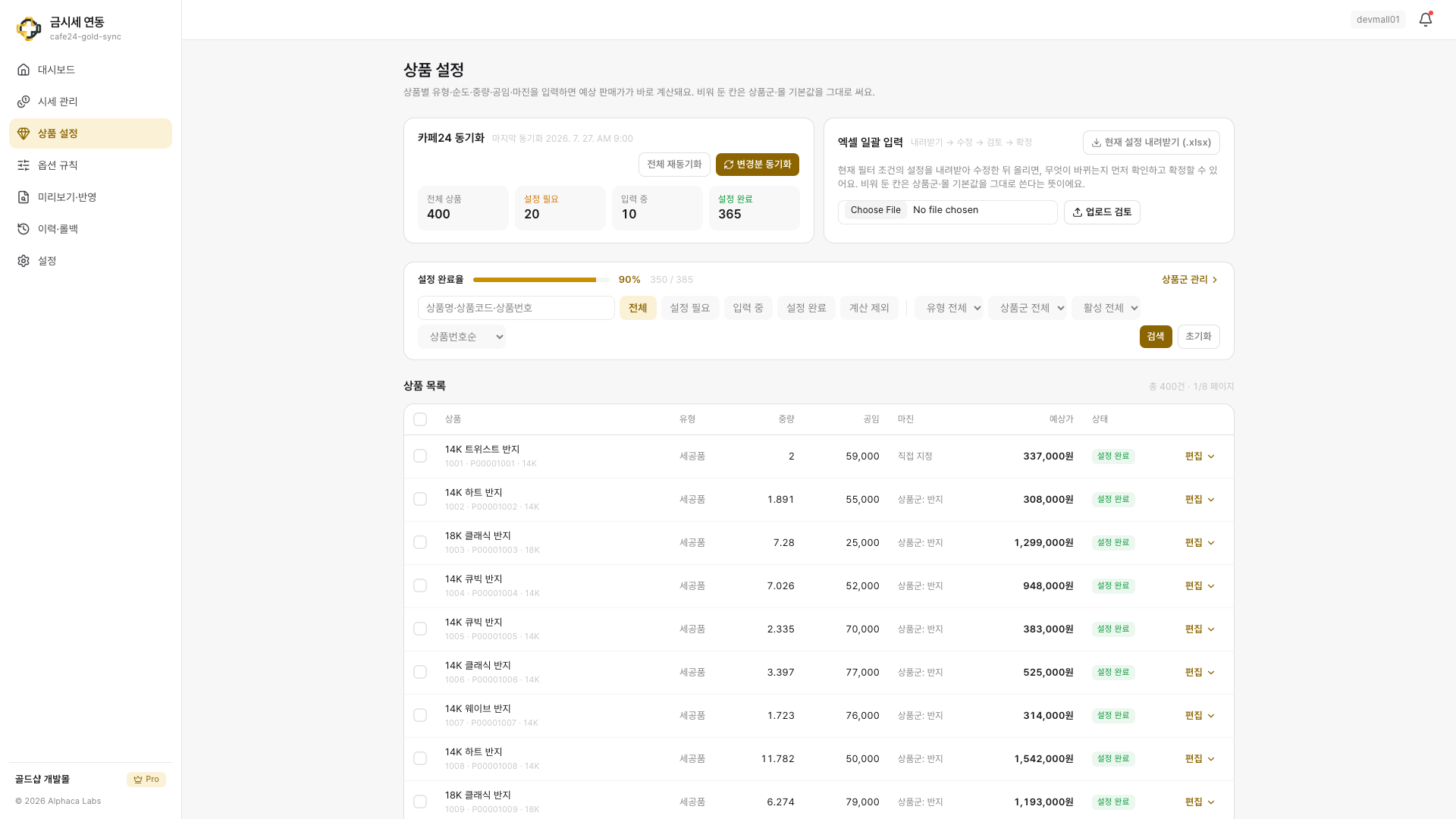Check the box for product 1005 큐빅 반지
Screen dimensions: 1456x819
[x=420, y=629]
